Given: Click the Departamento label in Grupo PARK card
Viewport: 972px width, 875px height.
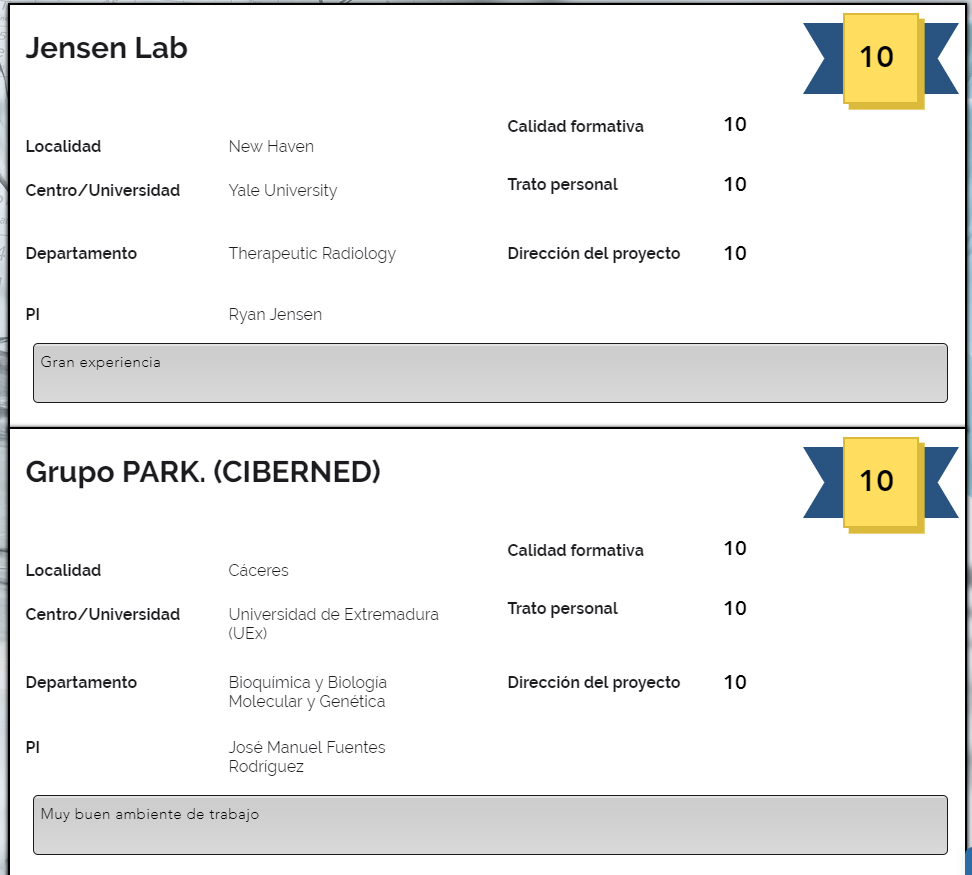Looking at the screenshot, I should pos(81,683).
